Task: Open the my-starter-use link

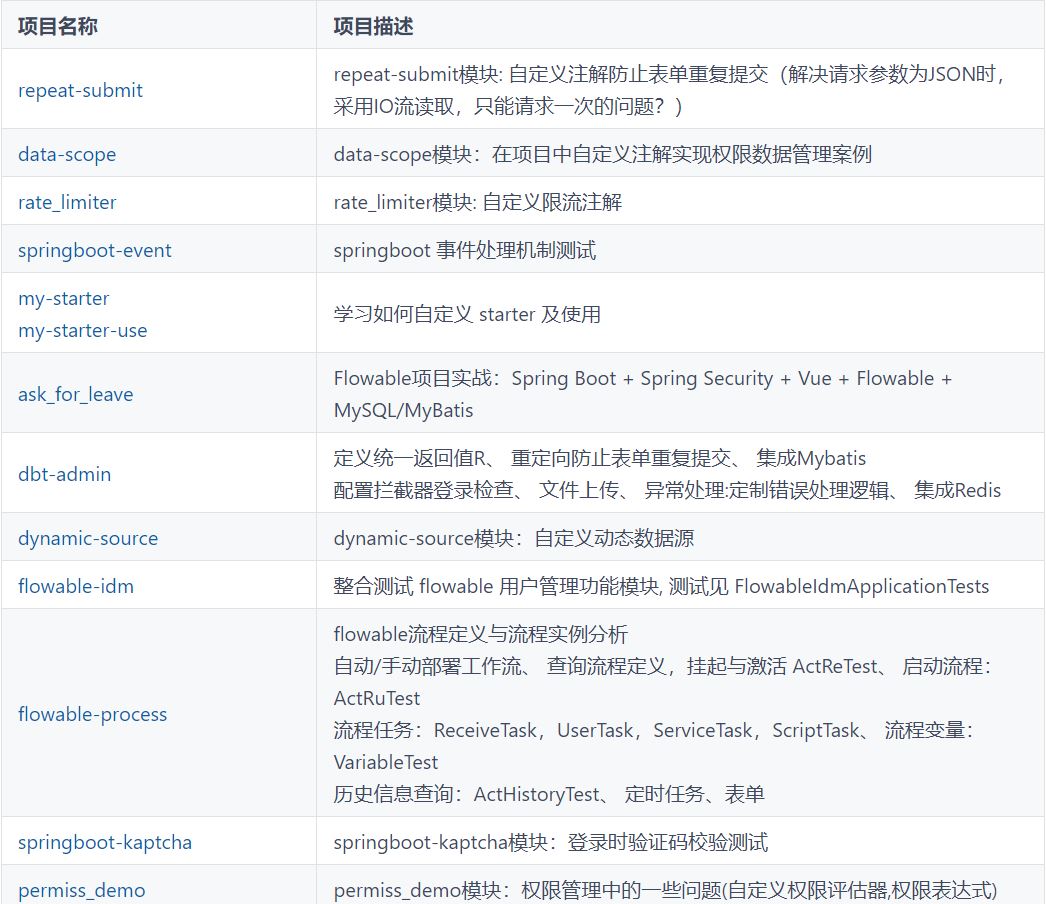Action: click(x=83, y=330)
